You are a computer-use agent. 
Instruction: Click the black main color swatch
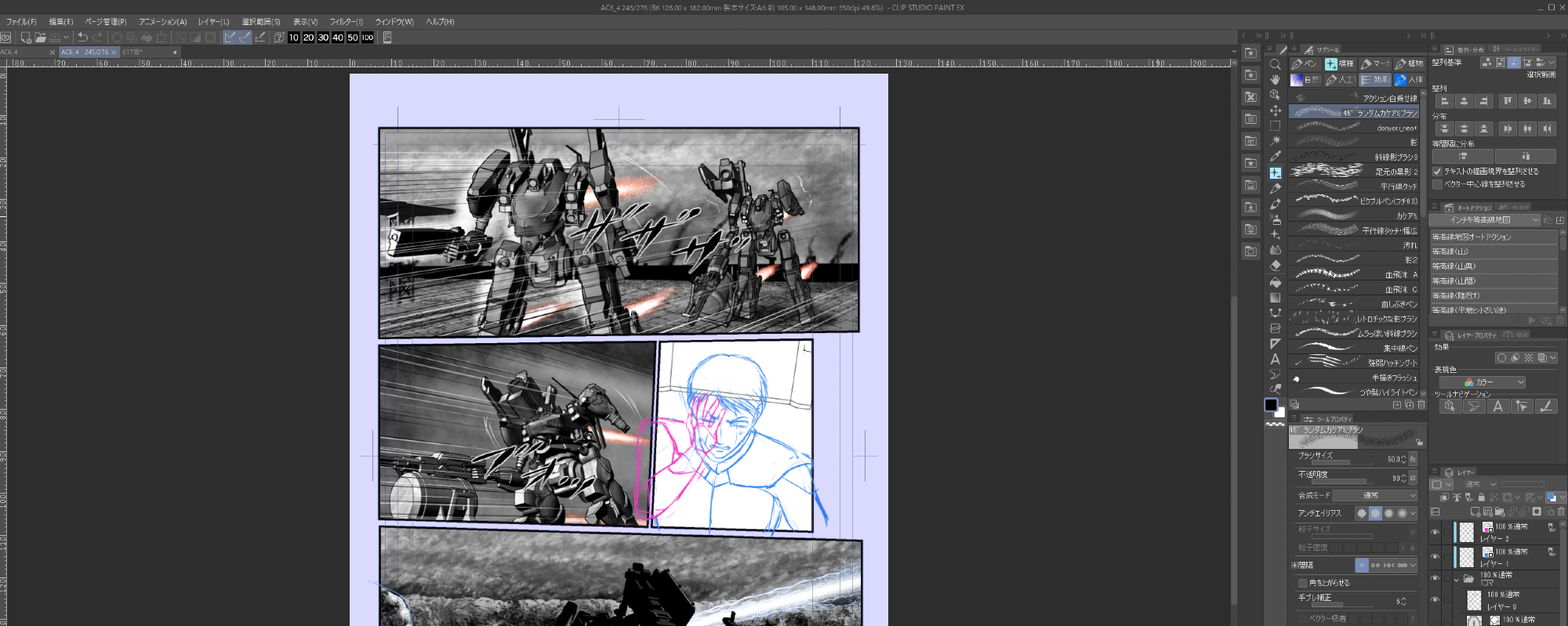[x=1271, y=404]
